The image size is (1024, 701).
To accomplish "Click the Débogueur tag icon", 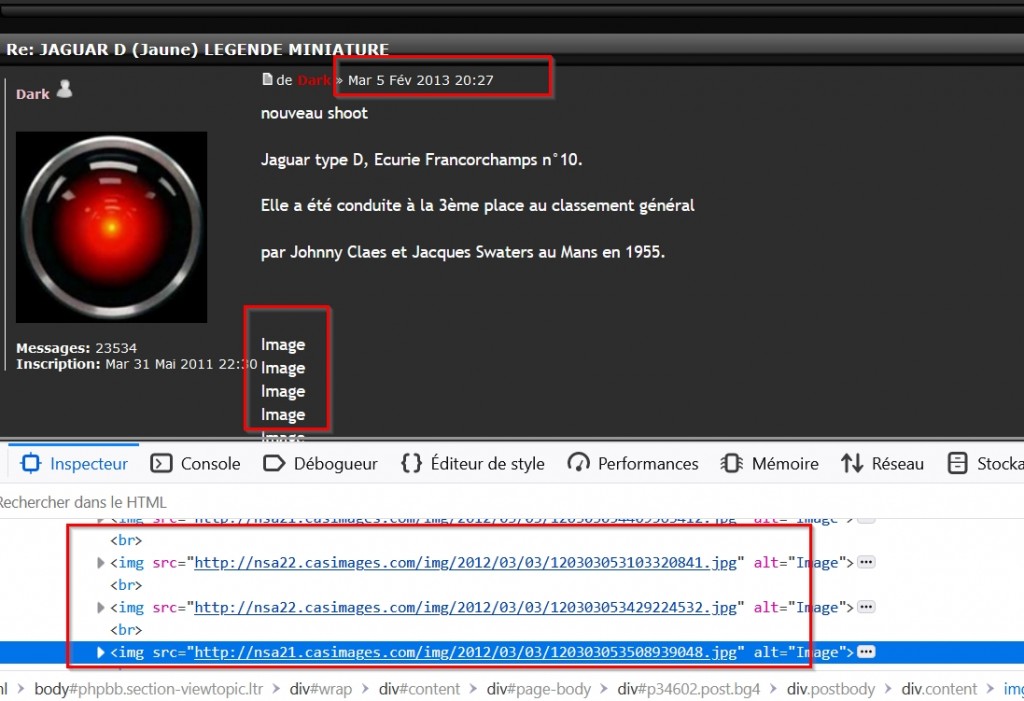I will pyautogui.click(x=274, y=463).
